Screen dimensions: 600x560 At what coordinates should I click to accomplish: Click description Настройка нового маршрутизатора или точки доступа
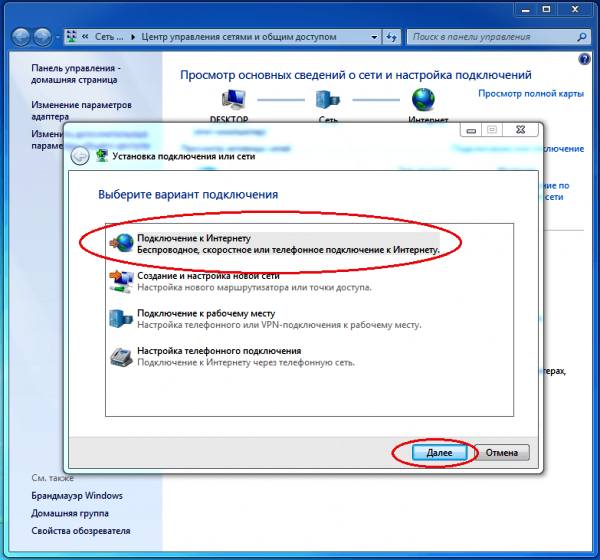[x=254, y=287]
